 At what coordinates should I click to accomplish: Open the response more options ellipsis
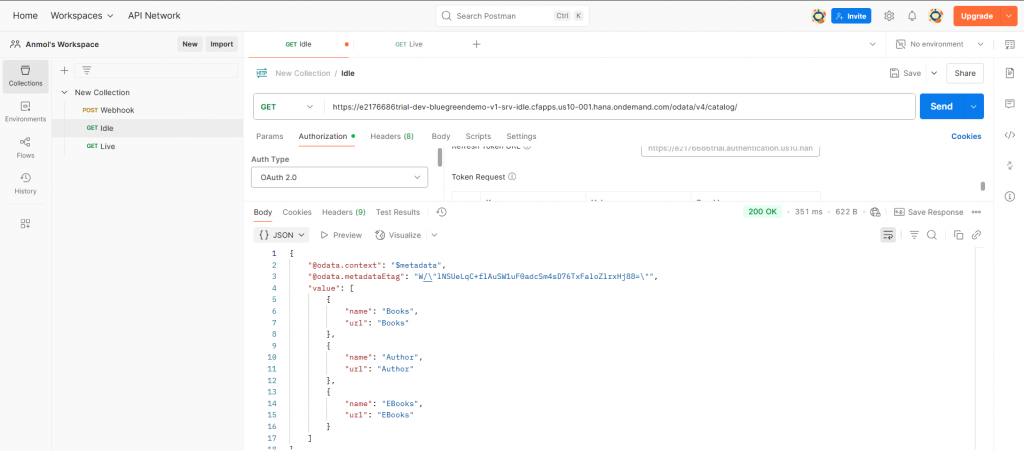977,212
